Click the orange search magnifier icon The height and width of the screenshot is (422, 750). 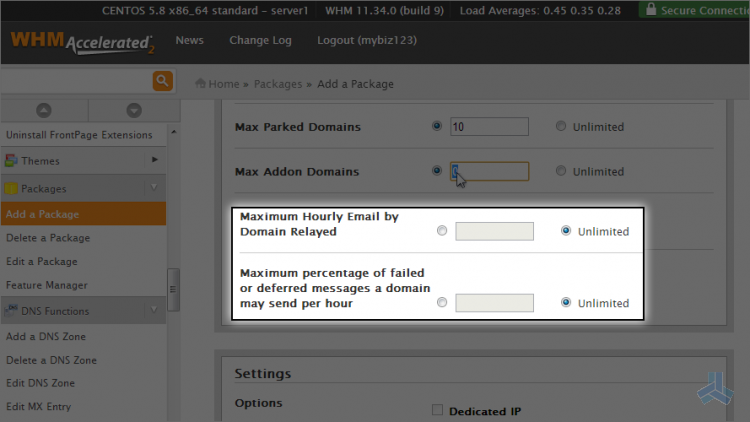coord(163,81)
